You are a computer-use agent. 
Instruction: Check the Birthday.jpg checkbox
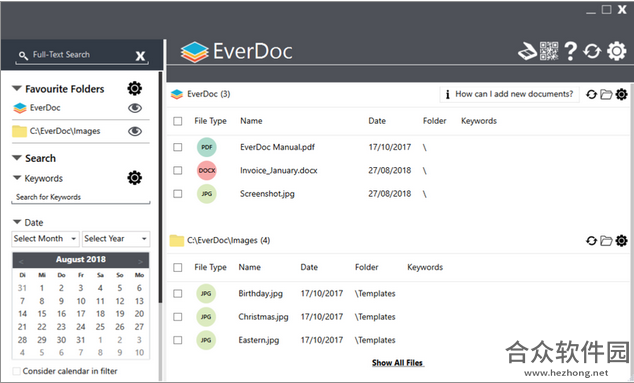pyautogui.click(x=178, y=294)
